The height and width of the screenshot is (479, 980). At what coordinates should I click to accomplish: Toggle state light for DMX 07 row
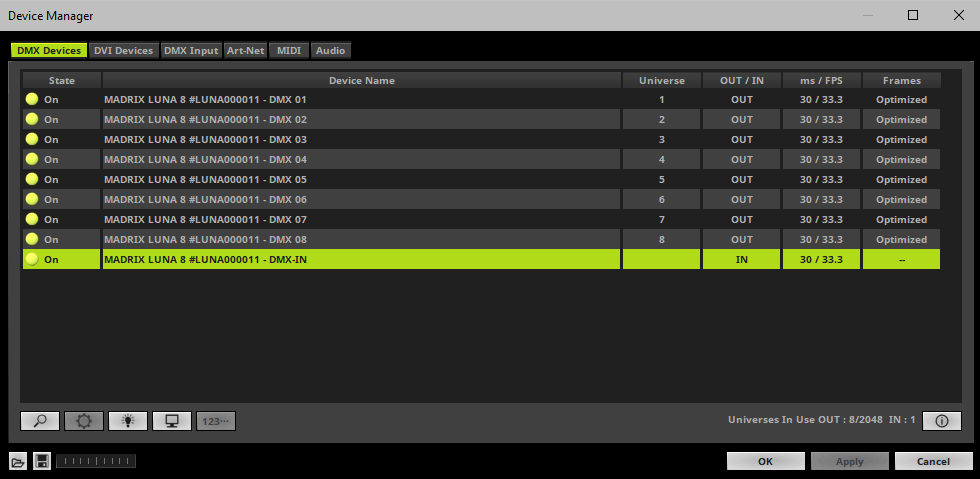[x=32, y=219]
